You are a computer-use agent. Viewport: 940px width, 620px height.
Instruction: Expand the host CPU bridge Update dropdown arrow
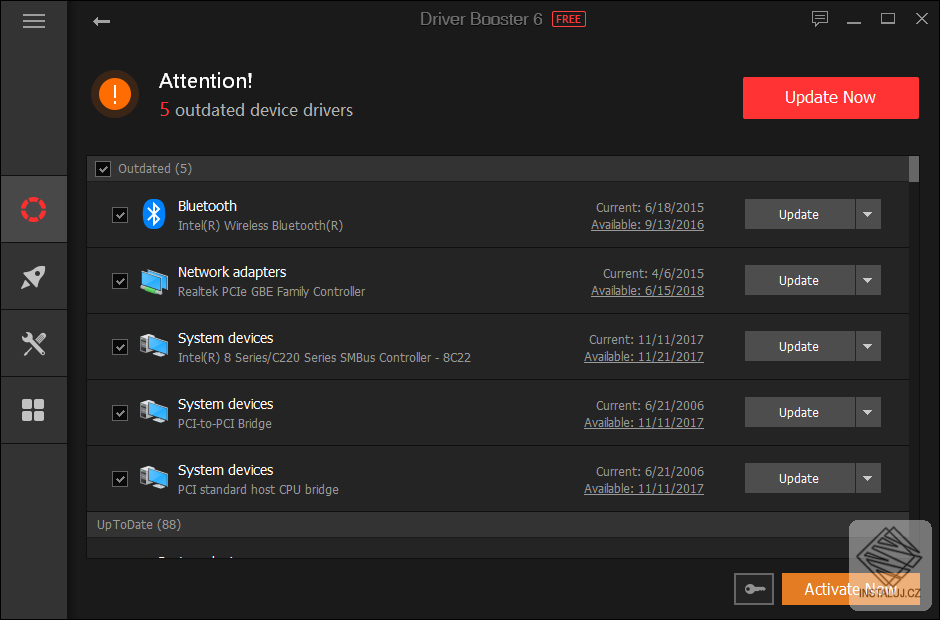coord(868,478)
